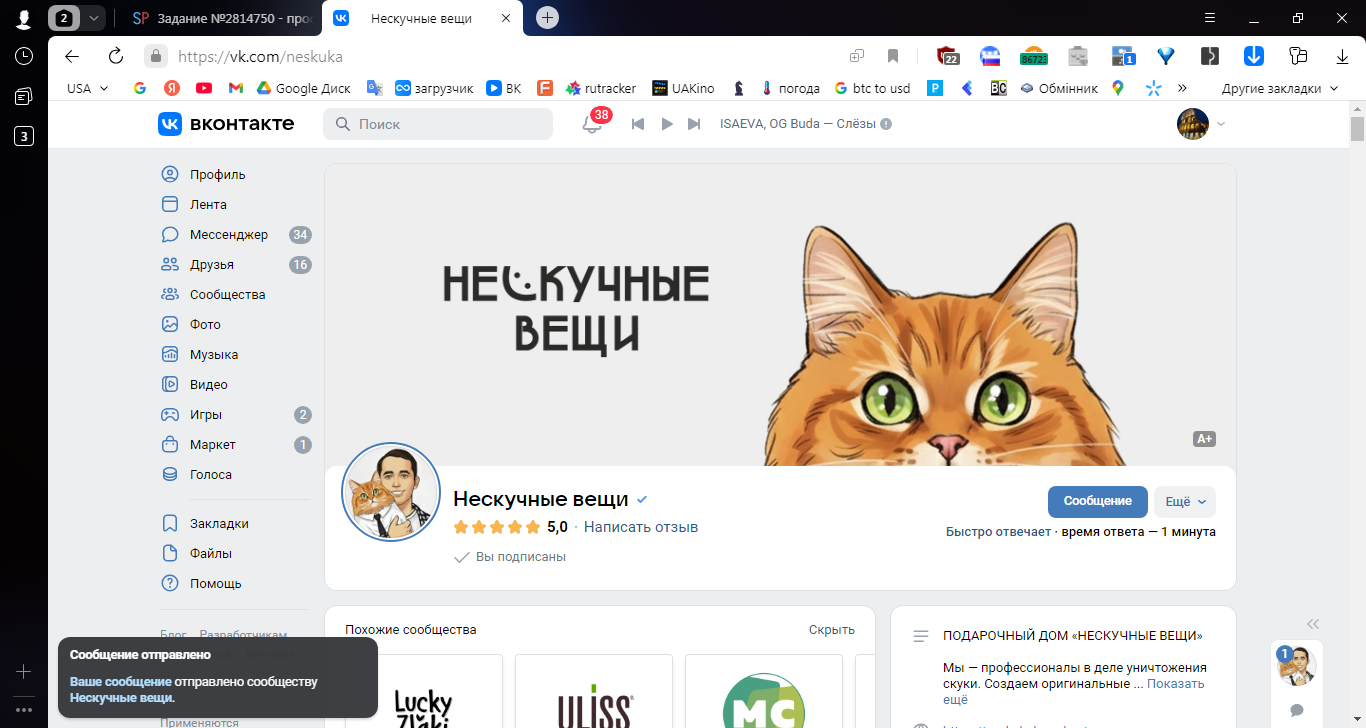Screen dimensions: 1366x728
Task: Open the Обмінник bookmark
Action: (1059, 88)
